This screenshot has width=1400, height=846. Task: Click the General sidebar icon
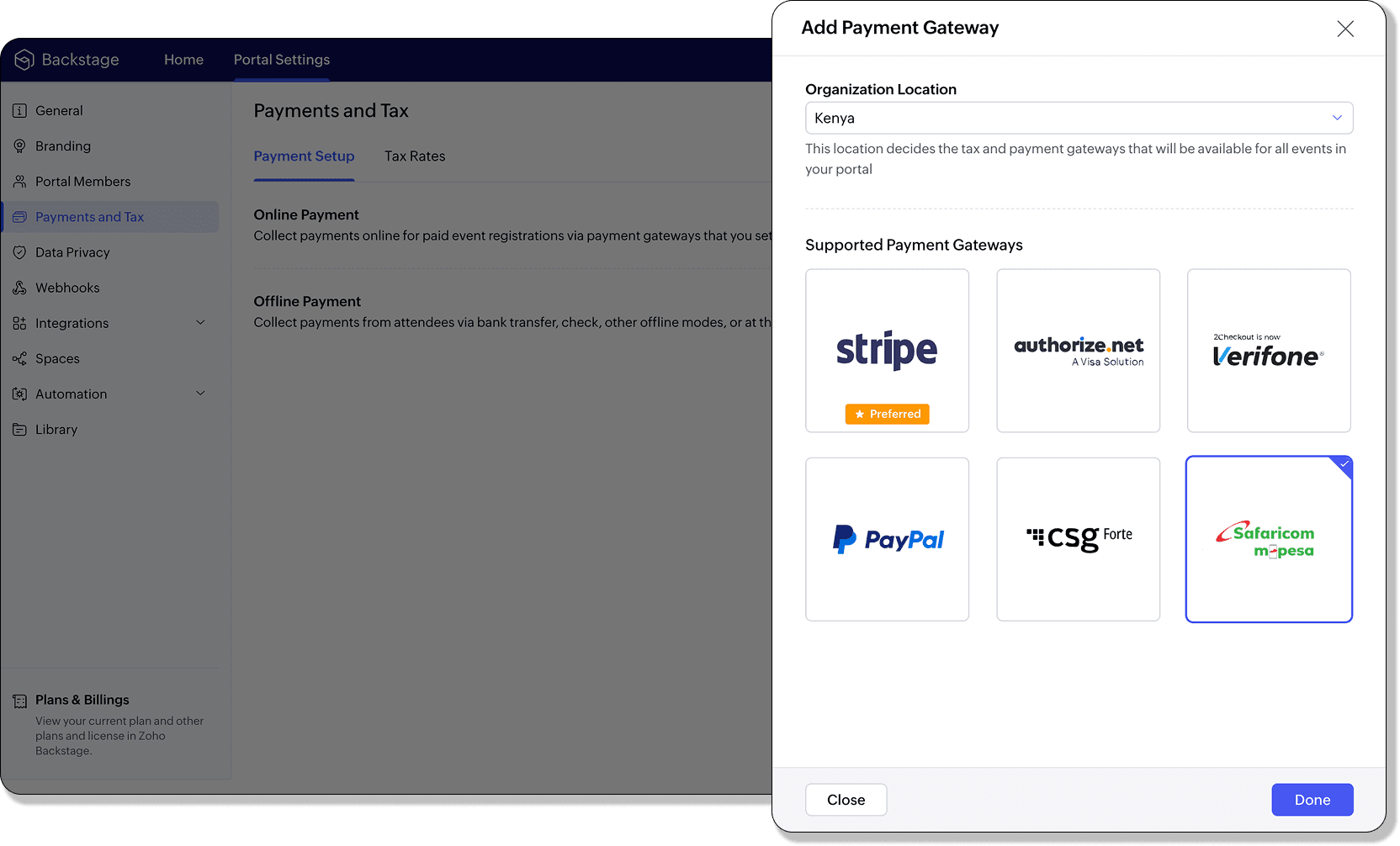coord(19,111)
